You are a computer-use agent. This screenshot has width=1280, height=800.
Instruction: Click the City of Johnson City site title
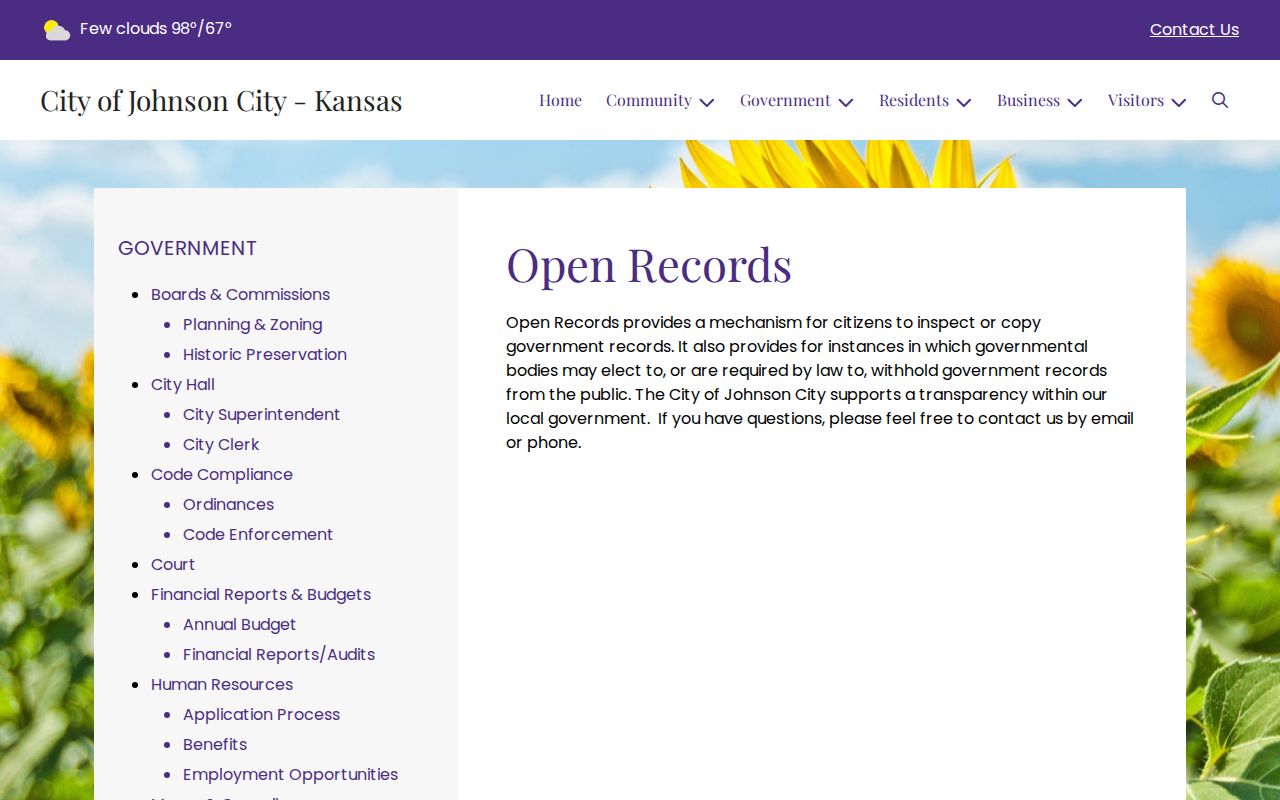point(221,100)
